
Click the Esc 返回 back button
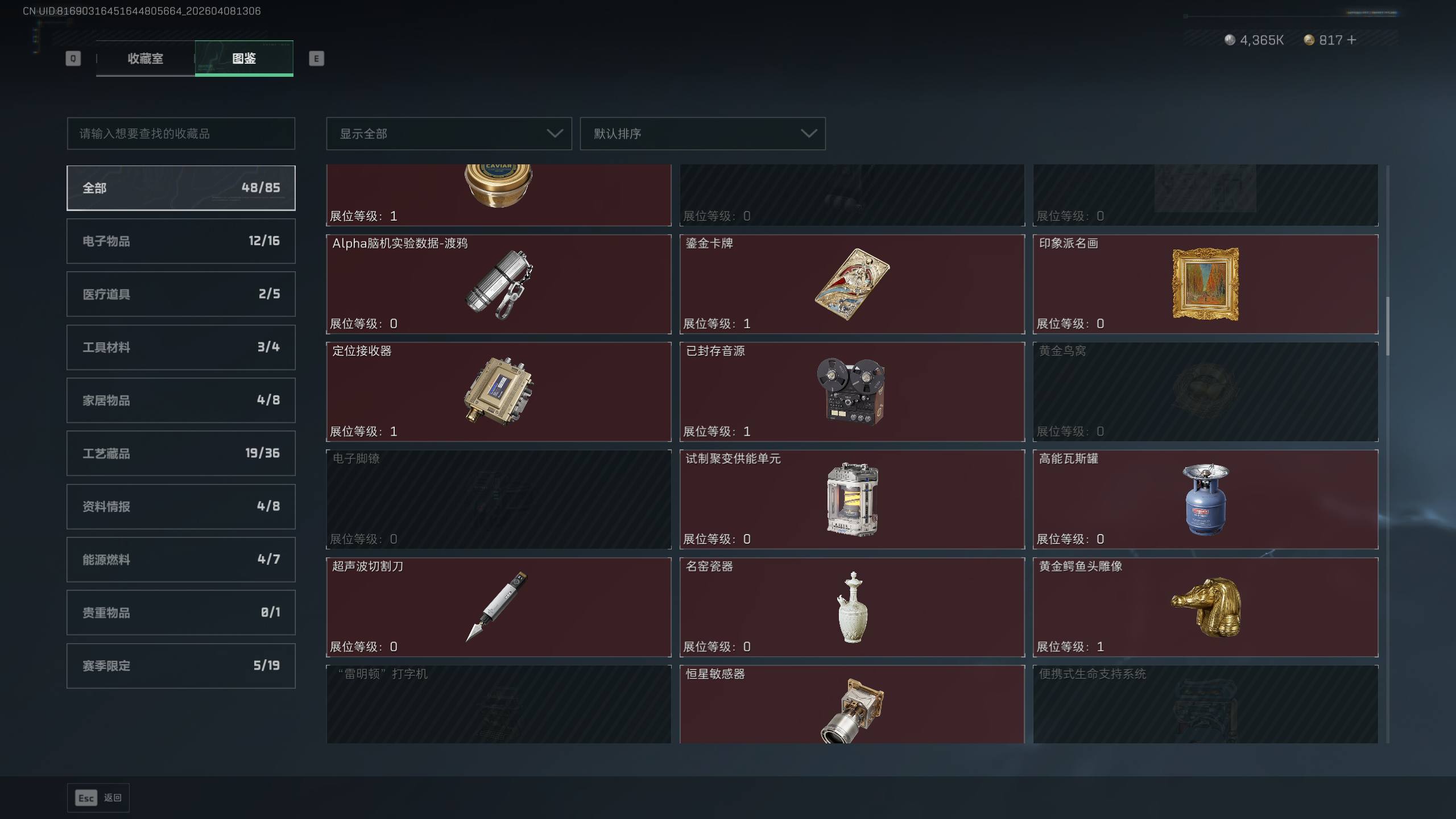coord(98,798)
